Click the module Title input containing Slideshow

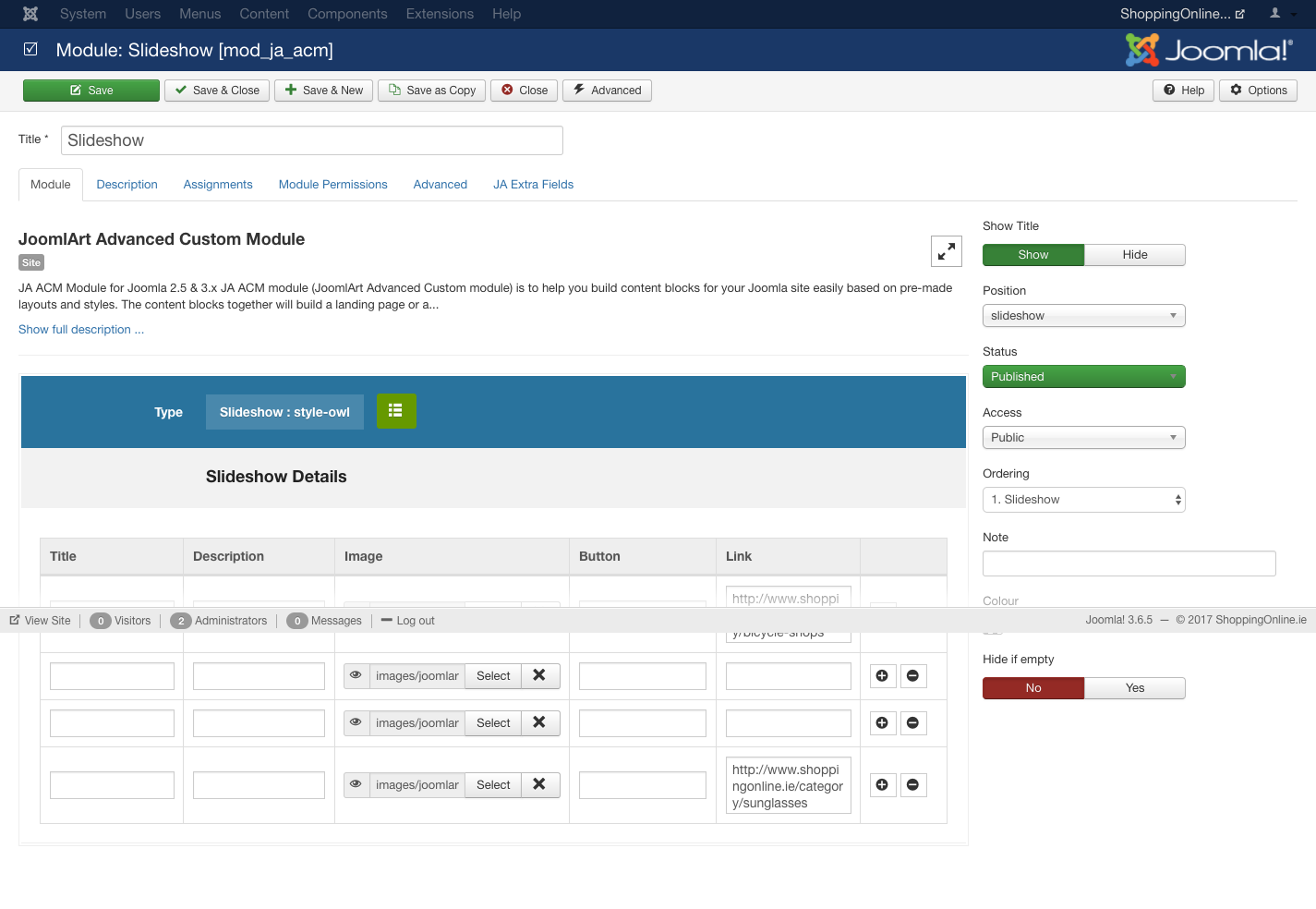pos(312,140)
